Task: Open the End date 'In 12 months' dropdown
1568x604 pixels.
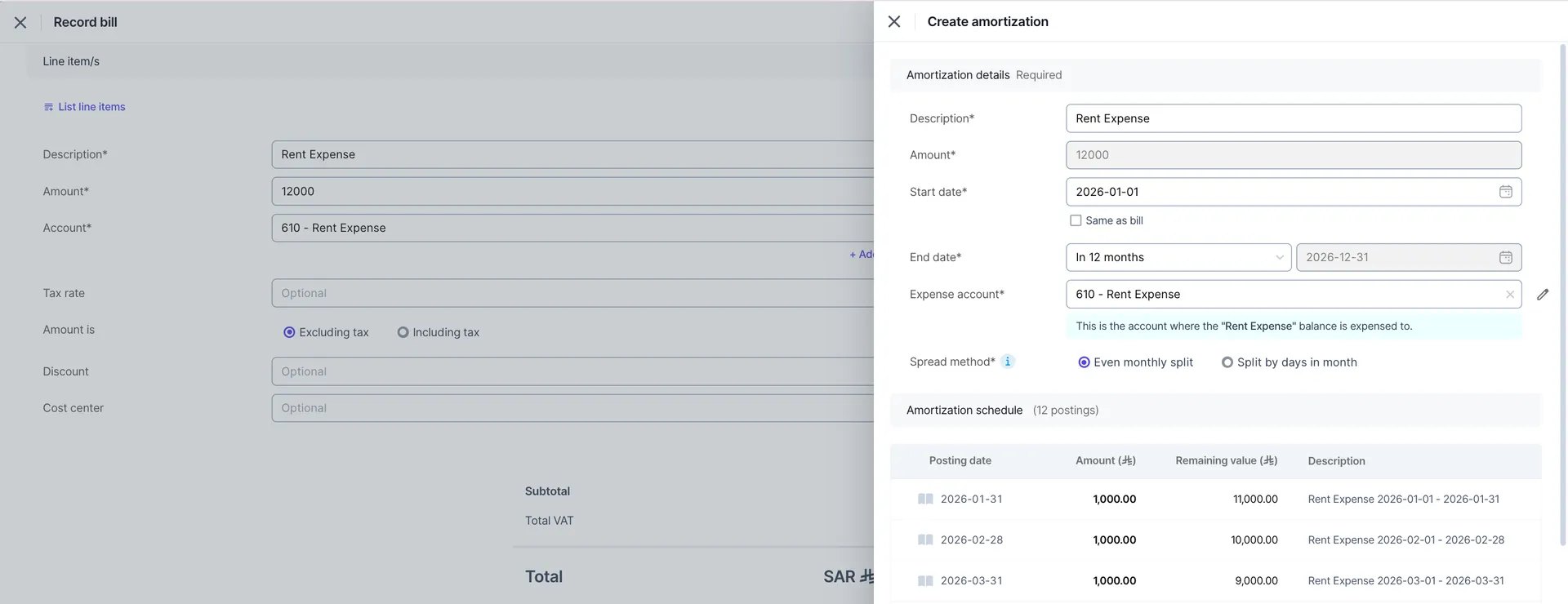Action: coord(1178,257)
